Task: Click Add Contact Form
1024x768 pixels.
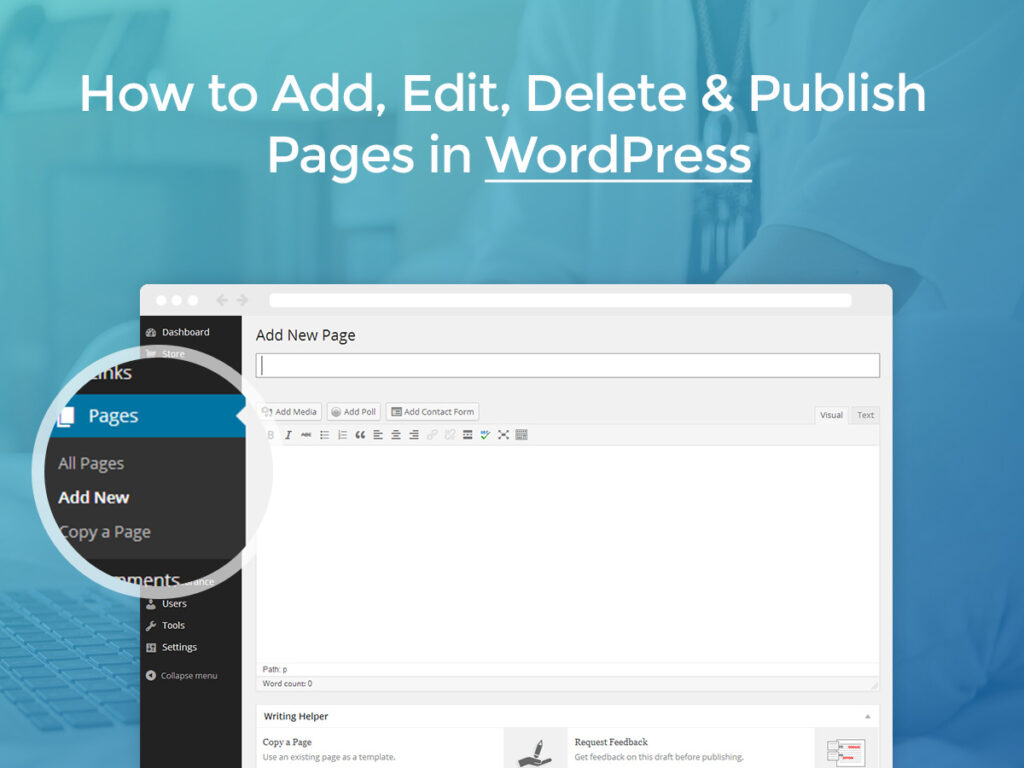Action: pos(432,411)
